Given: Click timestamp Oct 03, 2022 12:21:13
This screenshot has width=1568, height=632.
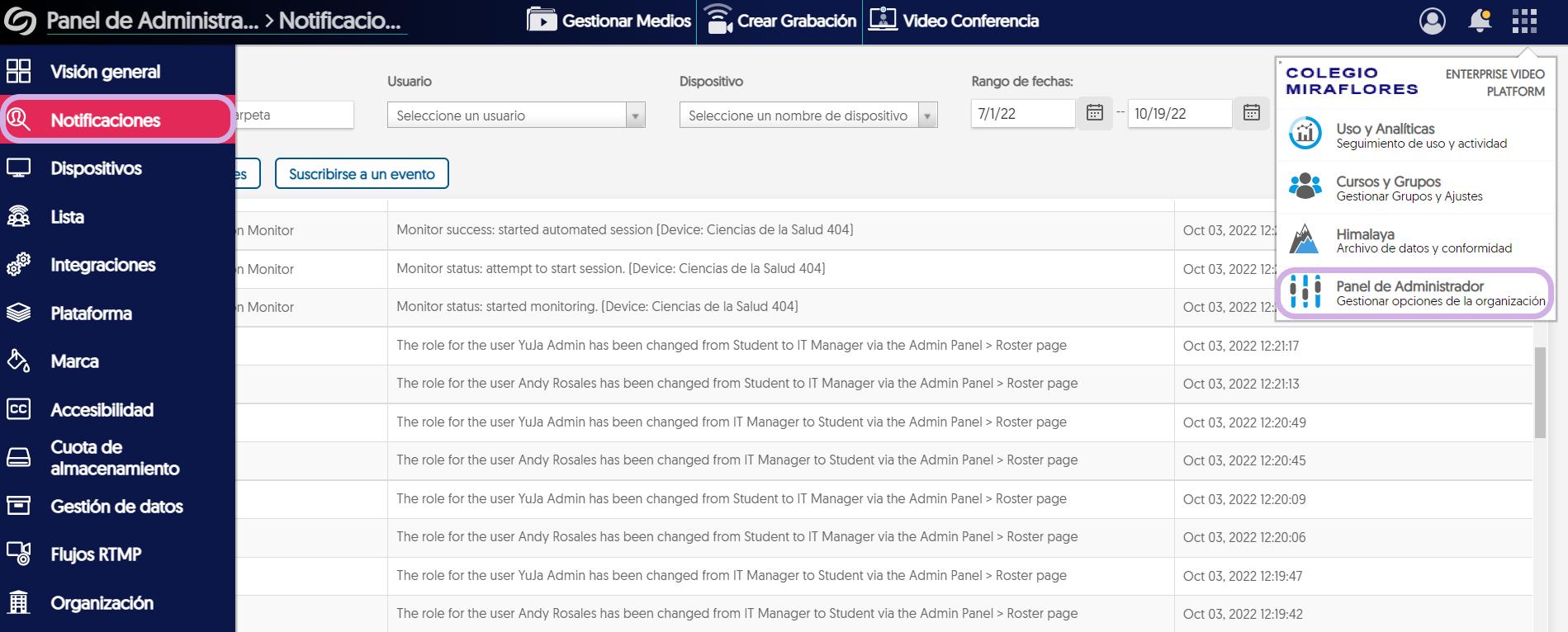Looking at the screenshot, I should [x=1241, y=384].
